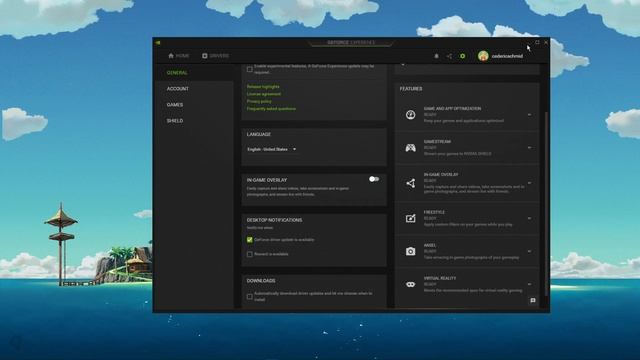Click the NVIDIA logo in title bar

click(x=158, y=42)
